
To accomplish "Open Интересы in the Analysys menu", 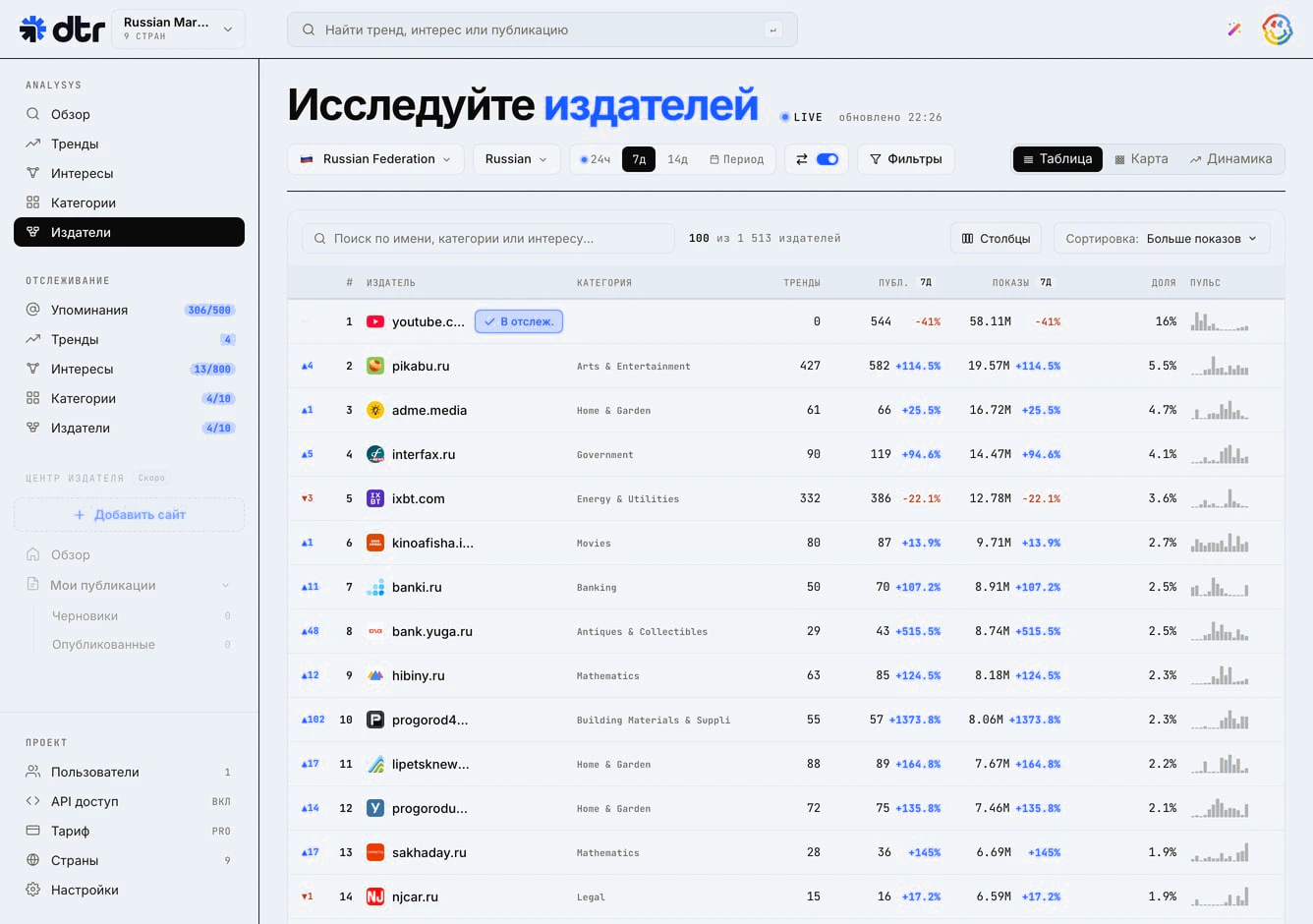I will coord(129,173).
